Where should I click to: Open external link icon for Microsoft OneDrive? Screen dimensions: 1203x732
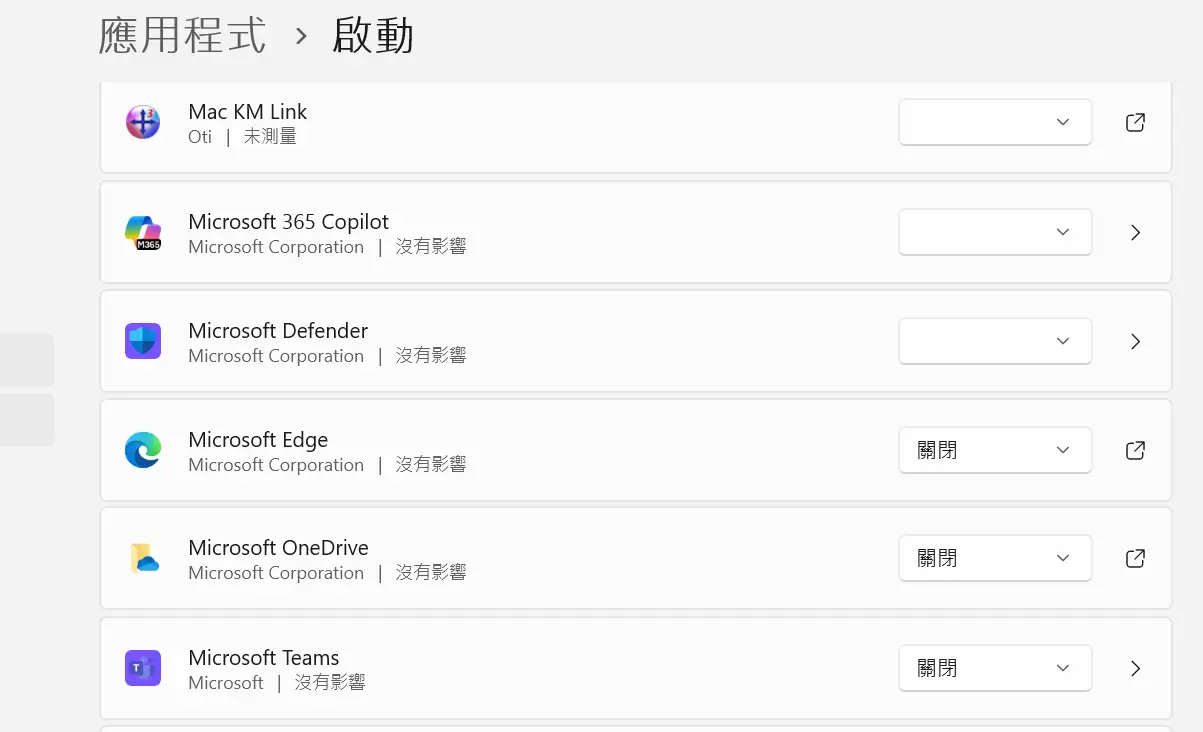click(x=1135, y=558)
